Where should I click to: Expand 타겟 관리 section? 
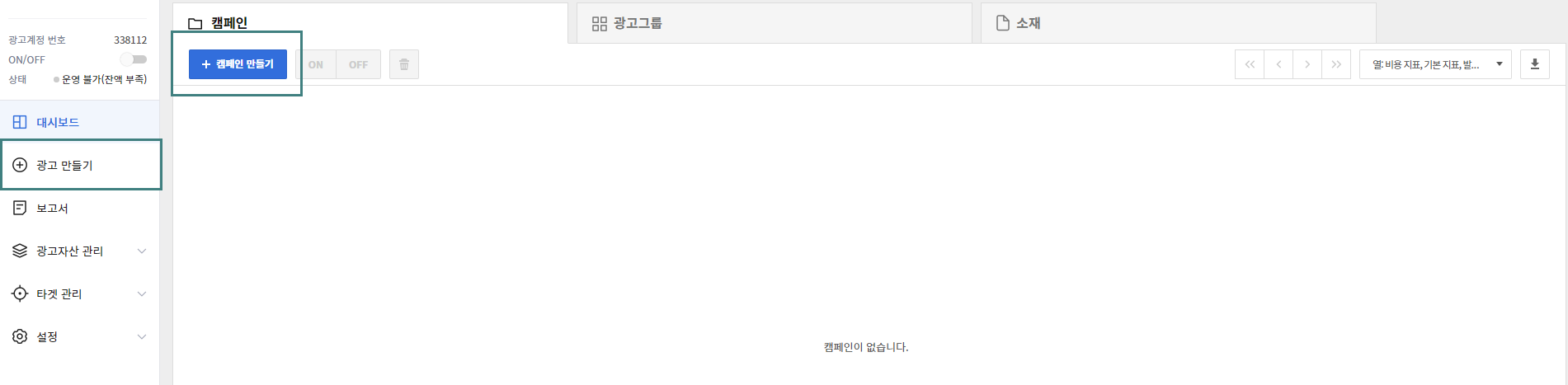tap(79, 293)
